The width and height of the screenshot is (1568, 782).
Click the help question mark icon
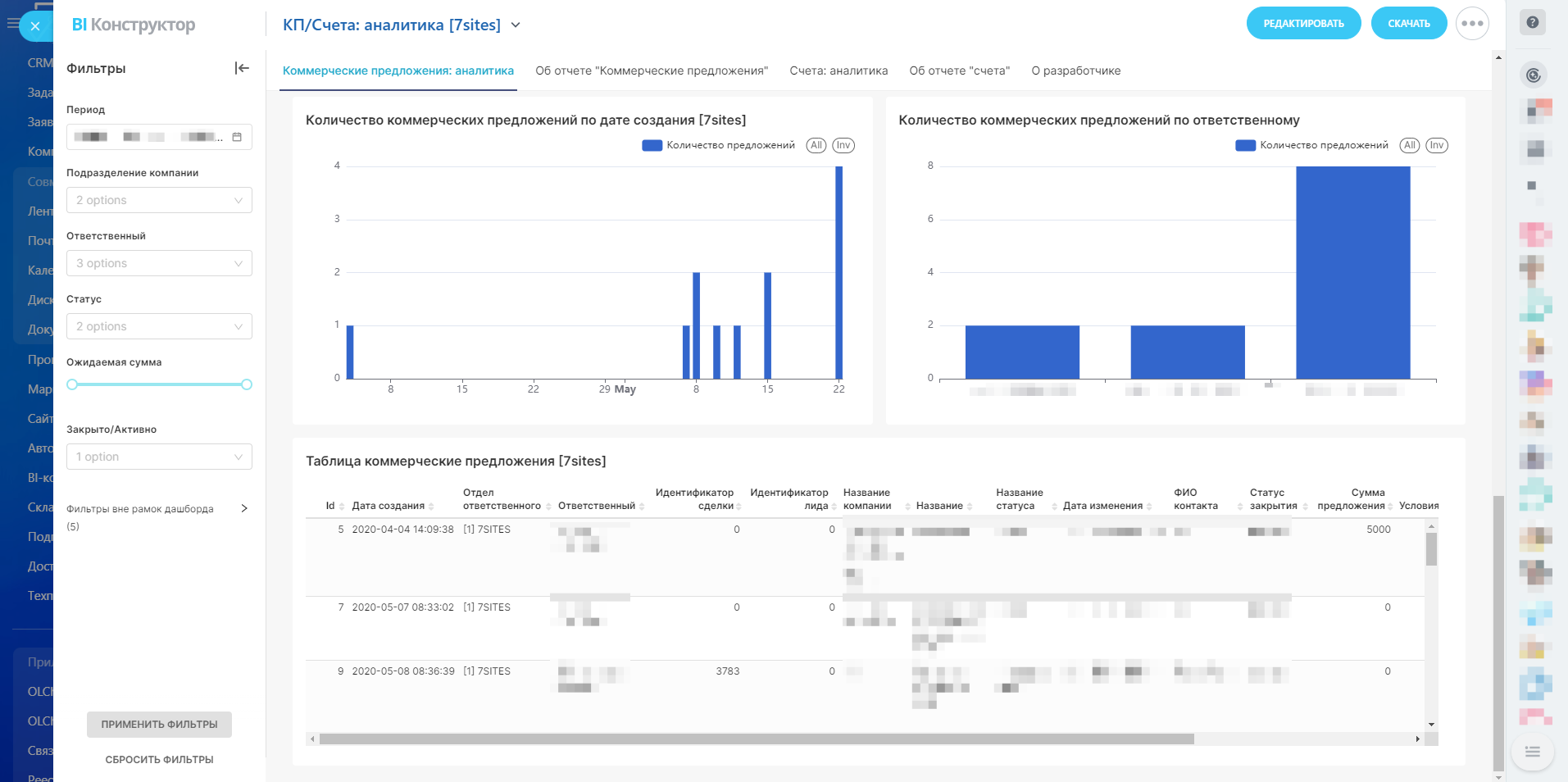click(1532, 23)
